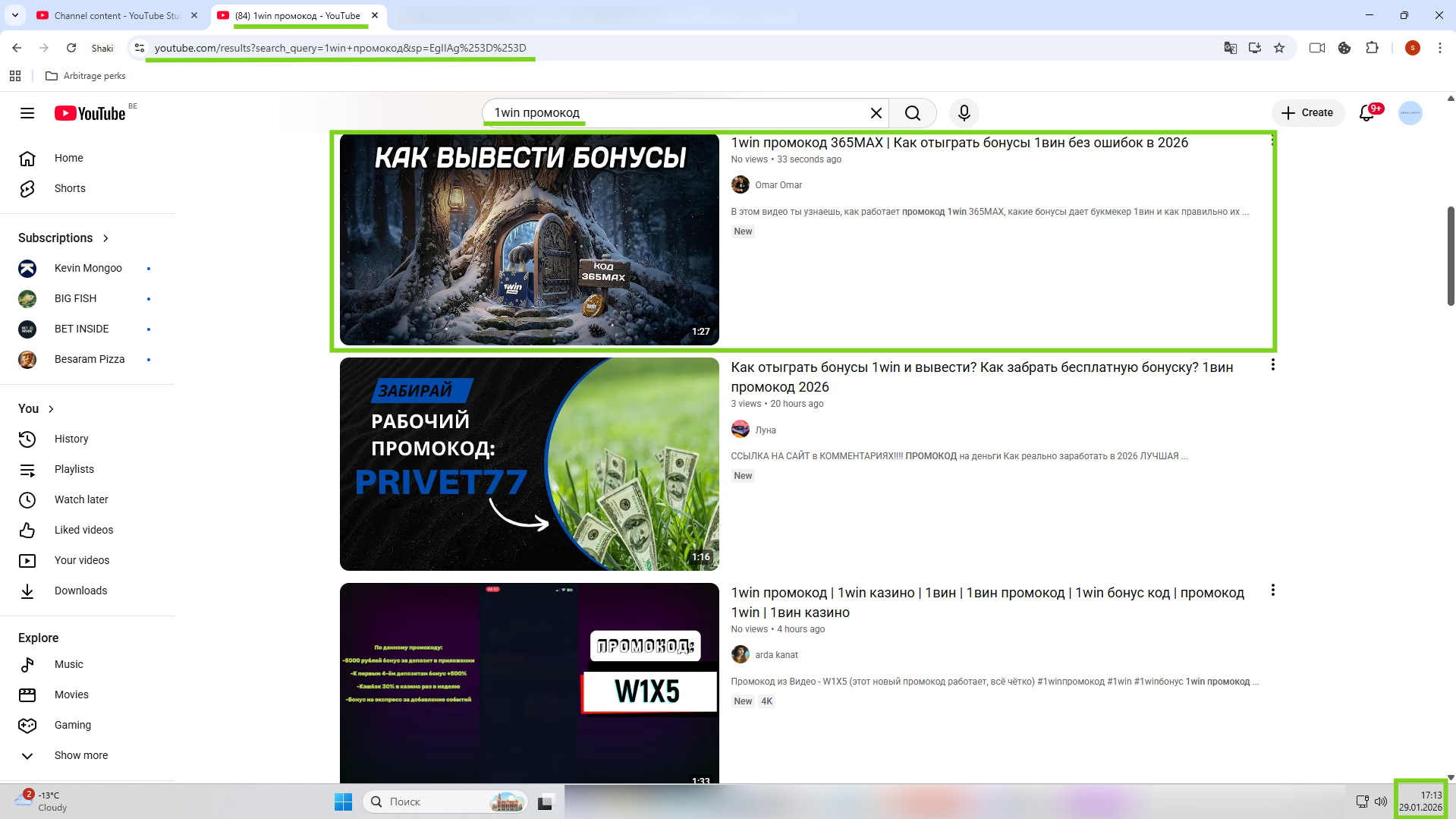
Task: Open the 1win промокод 365MAX video title
Action: pos(959,143)
